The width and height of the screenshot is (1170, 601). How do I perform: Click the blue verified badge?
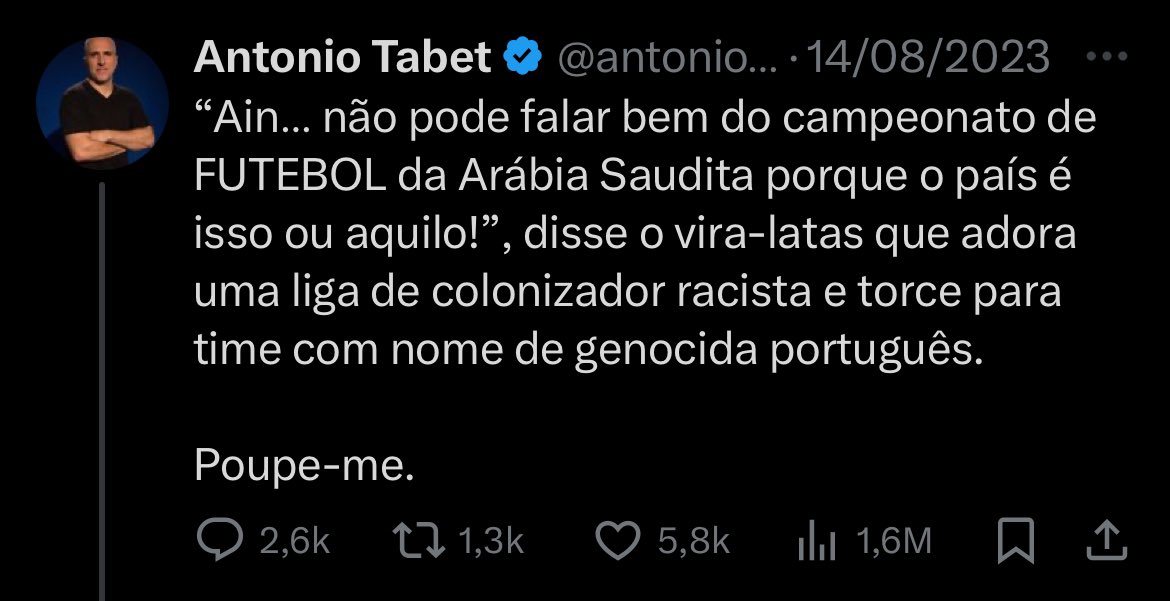[x=522, y=59]
